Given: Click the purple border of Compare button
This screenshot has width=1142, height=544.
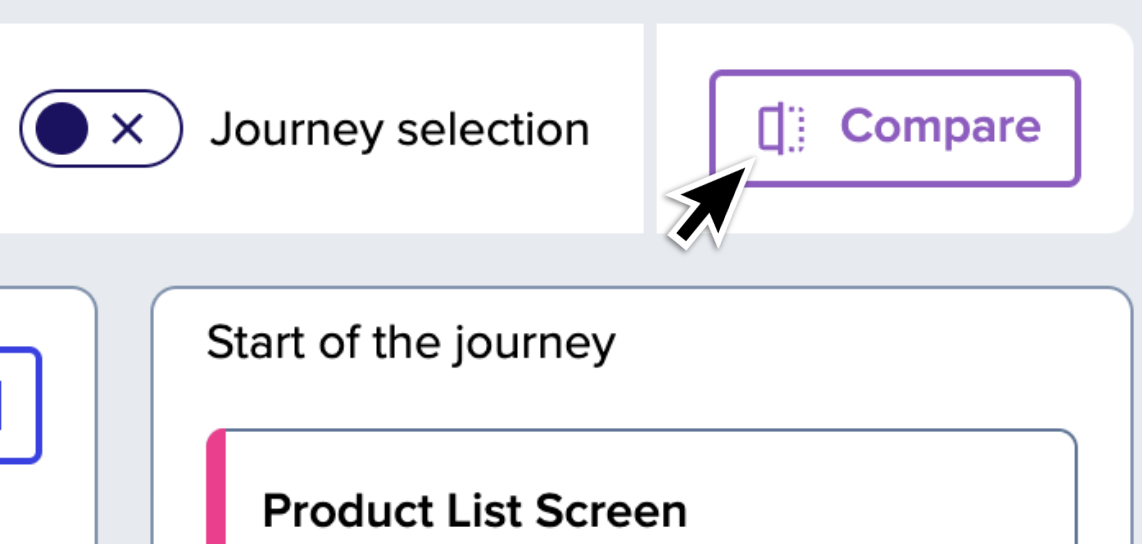Looking at the screenshot, I should [x=894, y=73].
